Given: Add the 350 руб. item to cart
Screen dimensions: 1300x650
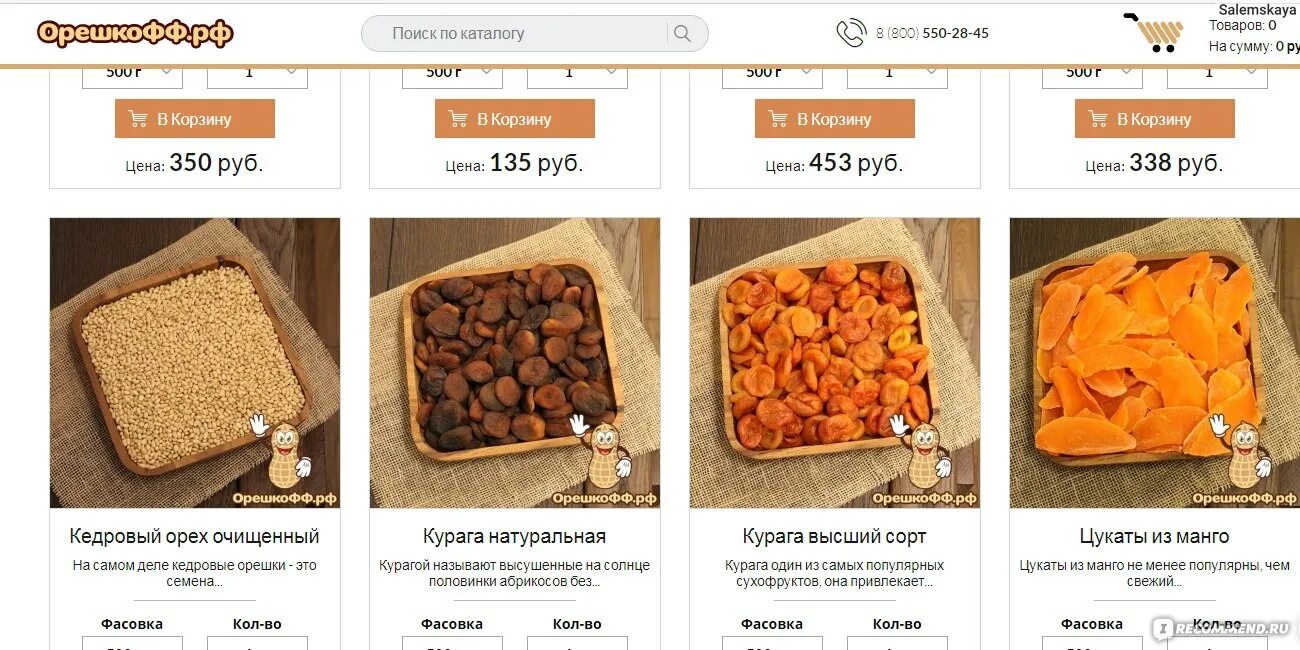Looking at the screenshot, I should point(195,119).
